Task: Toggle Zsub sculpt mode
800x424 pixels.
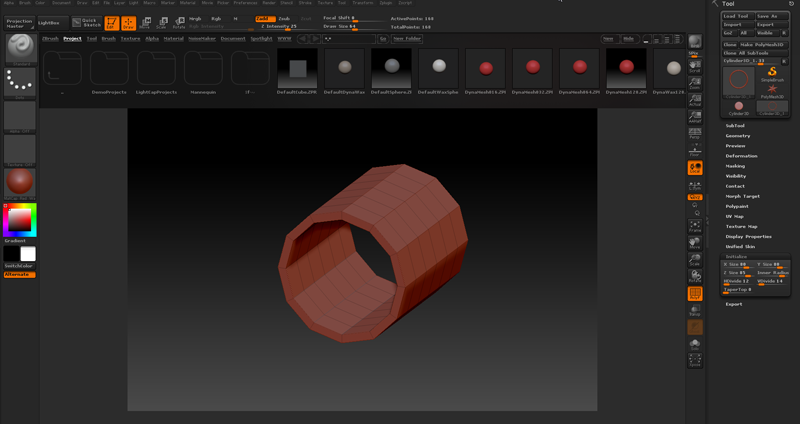Action: (x=285, y=18)
